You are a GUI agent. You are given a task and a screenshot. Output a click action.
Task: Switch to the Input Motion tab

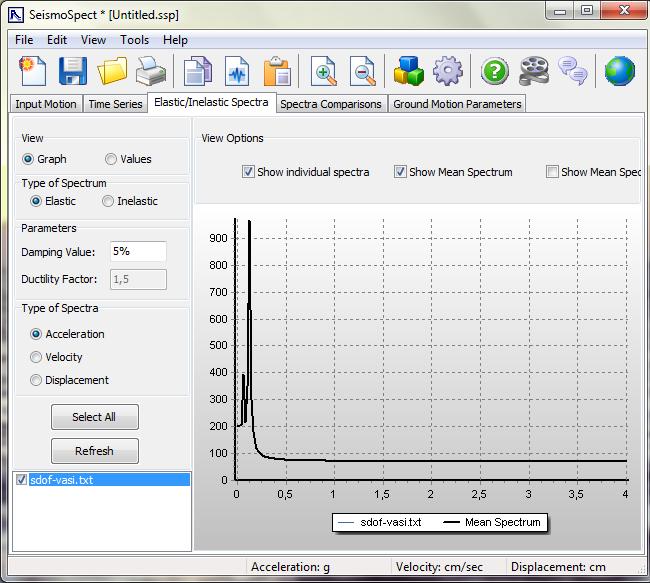tap(46, 104)
